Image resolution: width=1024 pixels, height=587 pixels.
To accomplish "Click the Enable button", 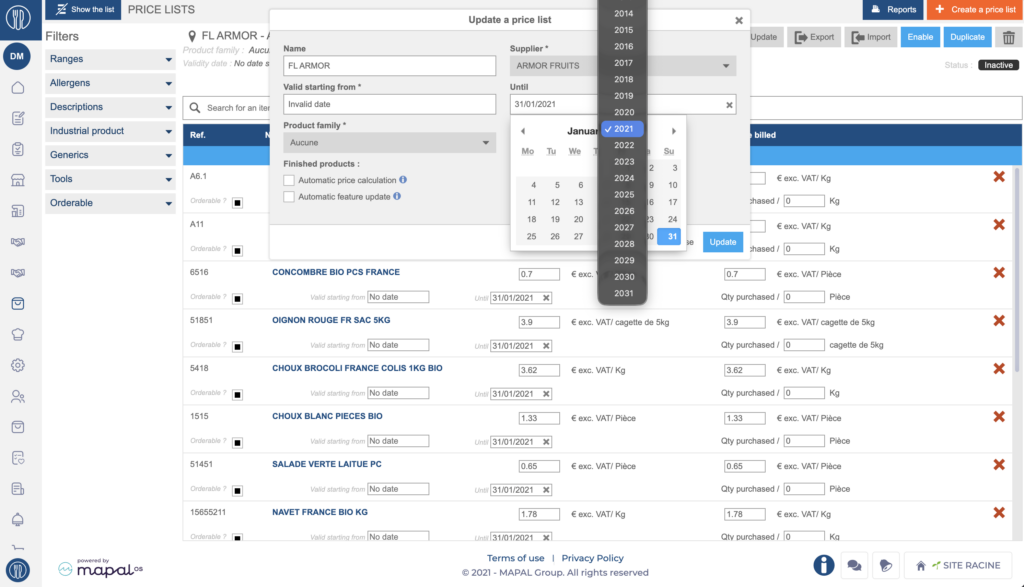I will [x=920, y=37].
